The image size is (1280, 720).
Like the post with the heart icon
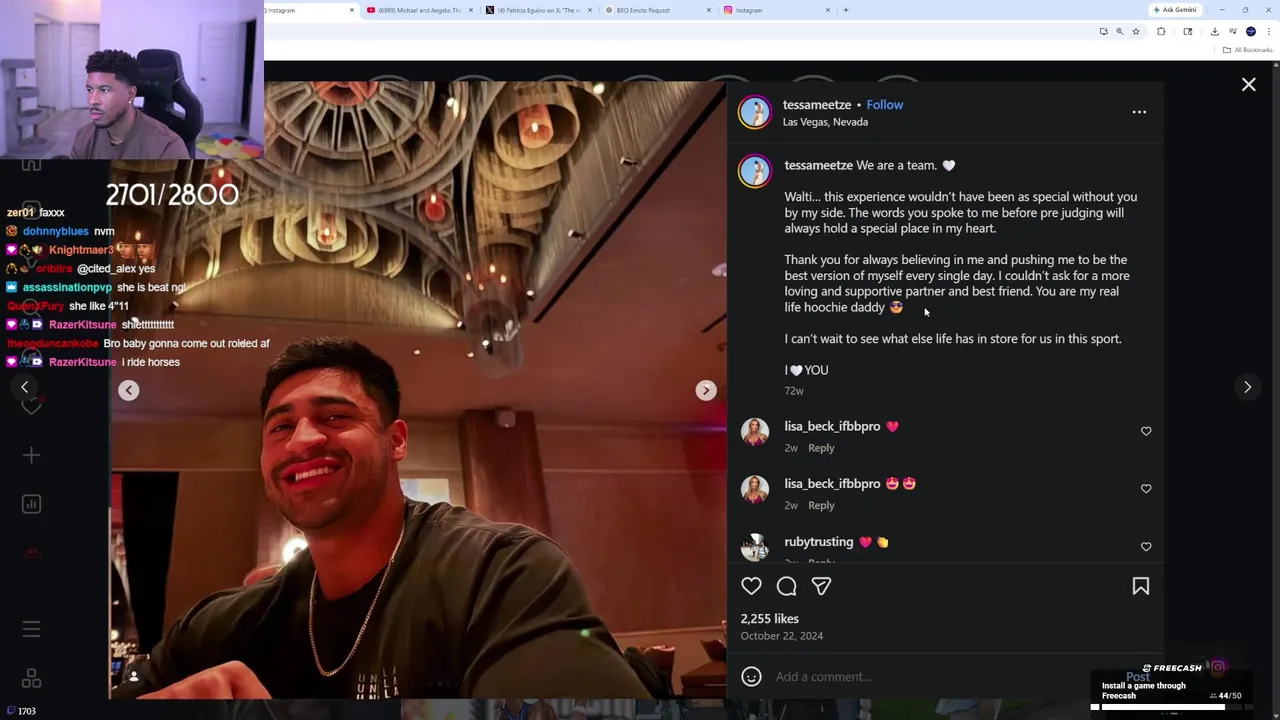point(751,586)
